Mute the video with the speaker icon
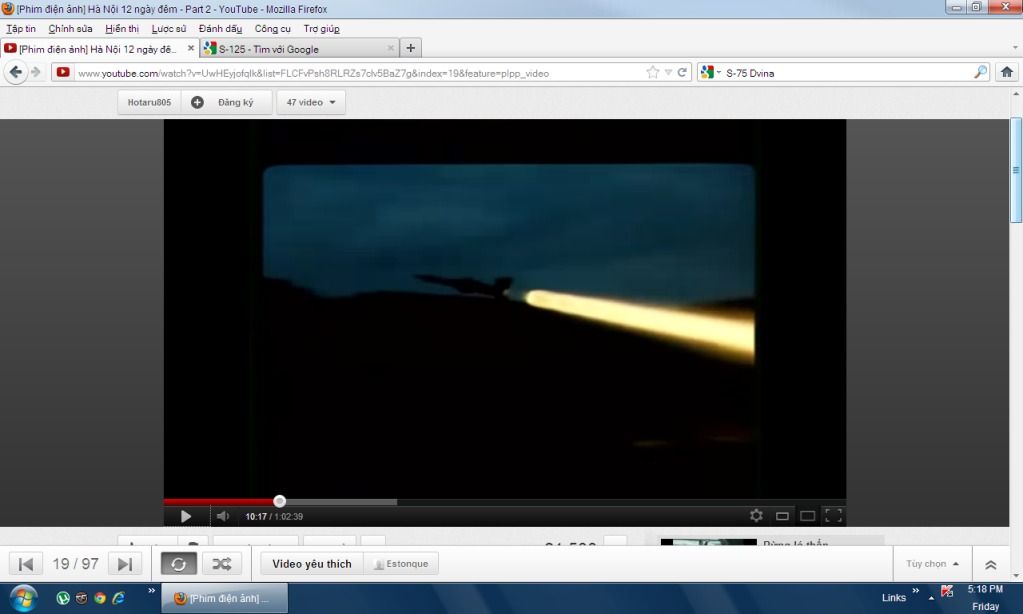The image size is (1023, 614). pyautogui.click(x=223, y=516)
